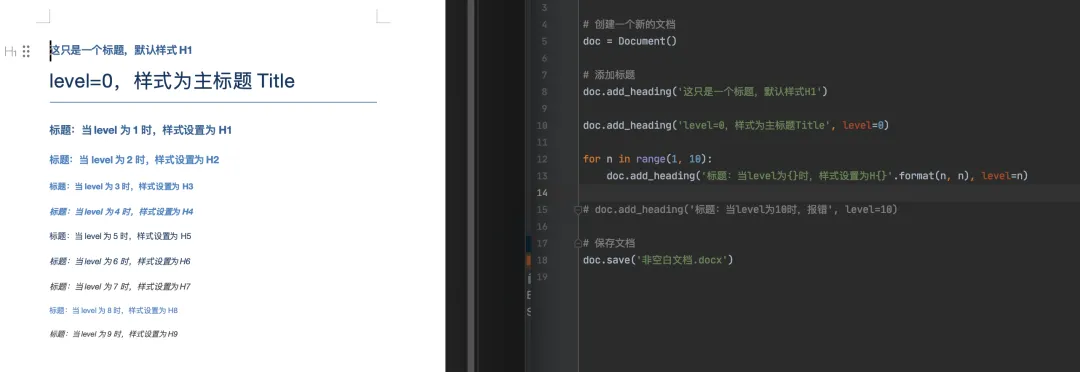
Task: Click the title 'level=0, 样式为主标题 Title'
Action: (x=172, y=81)
